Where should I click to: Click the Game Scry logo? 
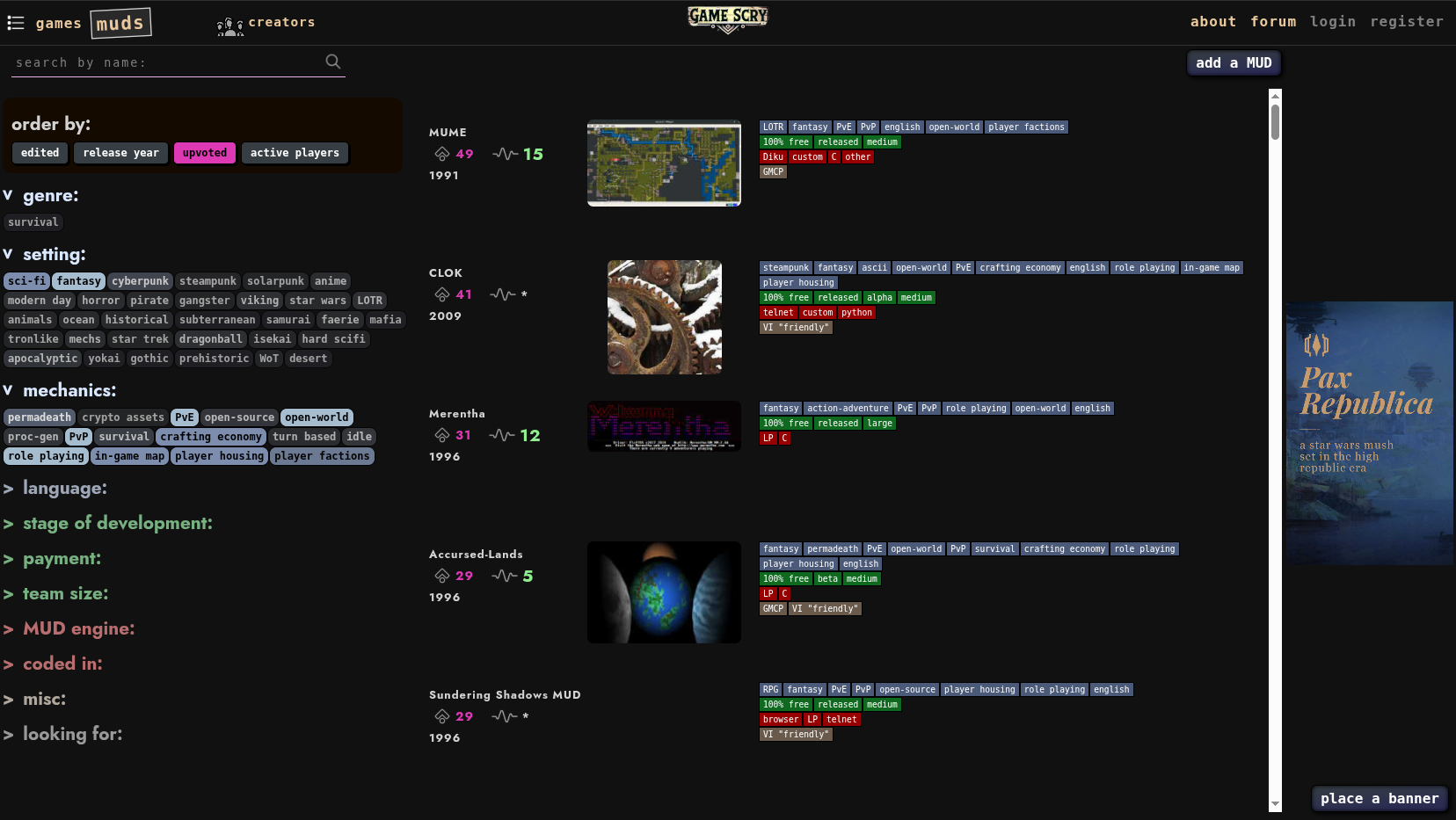(727, 18)
